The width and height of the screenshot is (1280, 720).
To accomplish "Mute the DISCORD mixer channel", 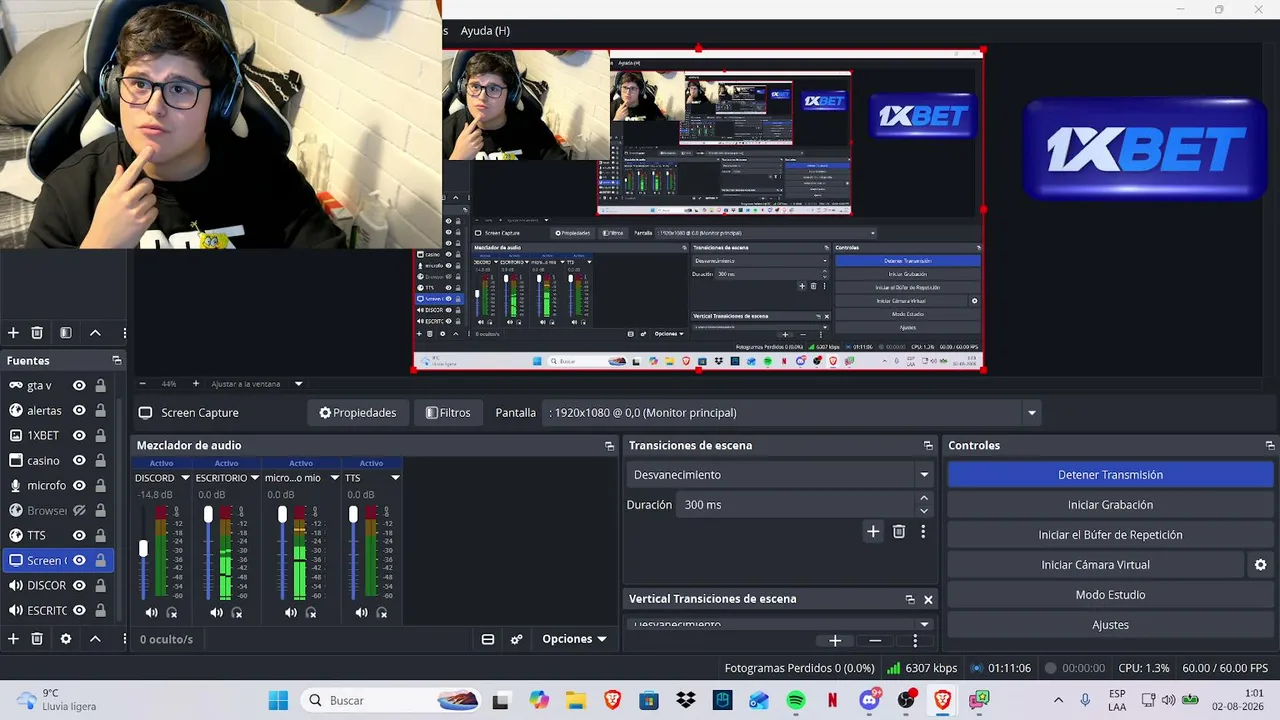I will 151,612.
